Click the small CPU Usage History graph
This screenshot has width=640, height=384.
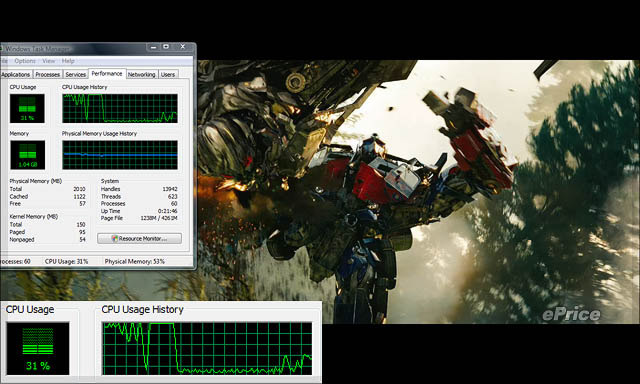click(120, 109)
